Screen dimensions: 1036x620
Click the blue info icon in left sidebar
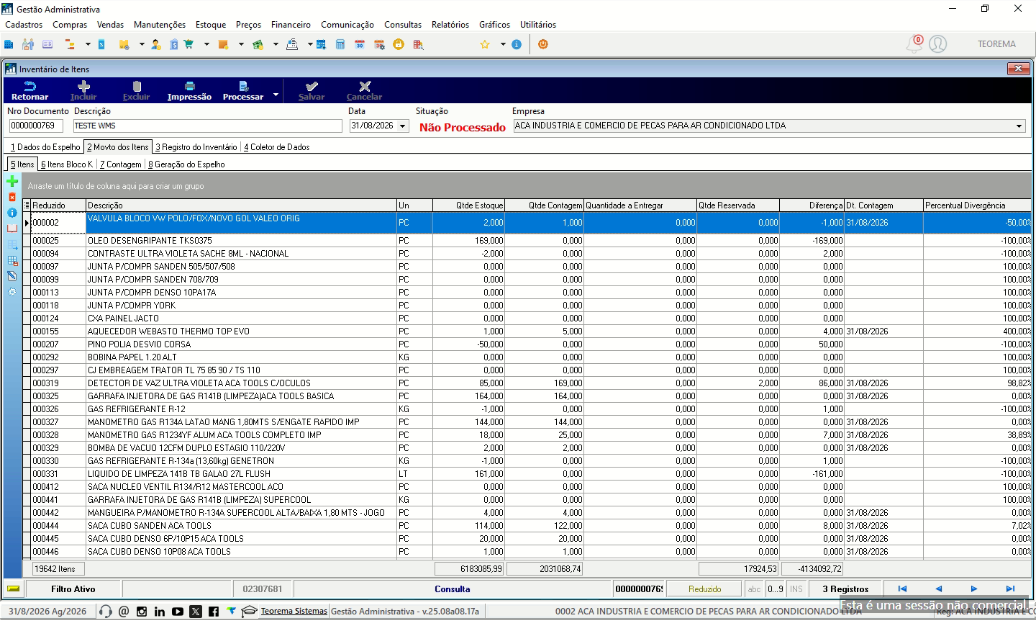pyautogui.click(x=12, y=213)
